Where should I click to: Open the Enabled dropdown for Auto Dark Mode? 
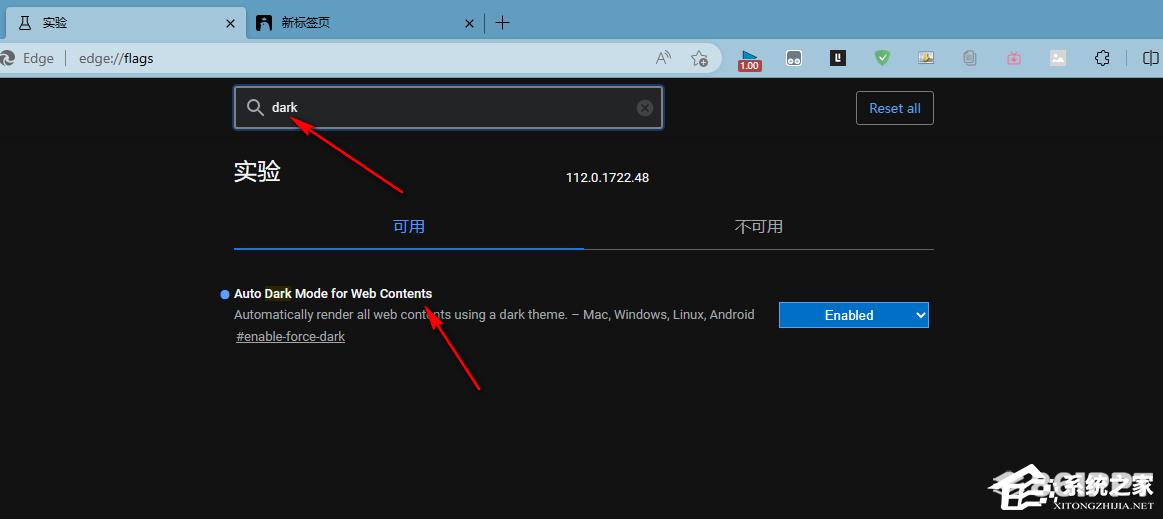tap(854, 315)
